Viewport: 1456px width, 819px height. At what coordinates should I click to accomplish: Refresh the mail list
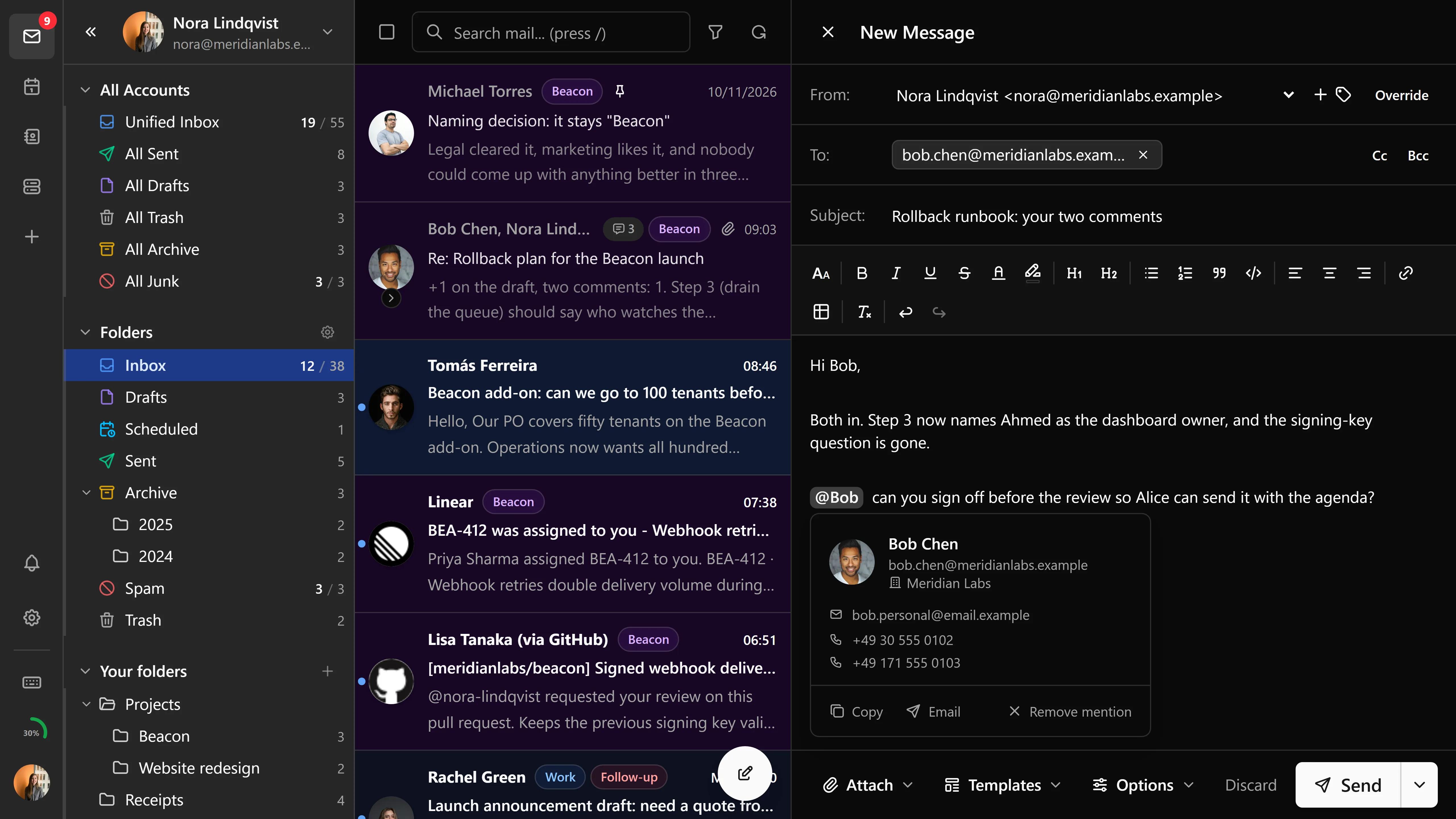point(759,32)
